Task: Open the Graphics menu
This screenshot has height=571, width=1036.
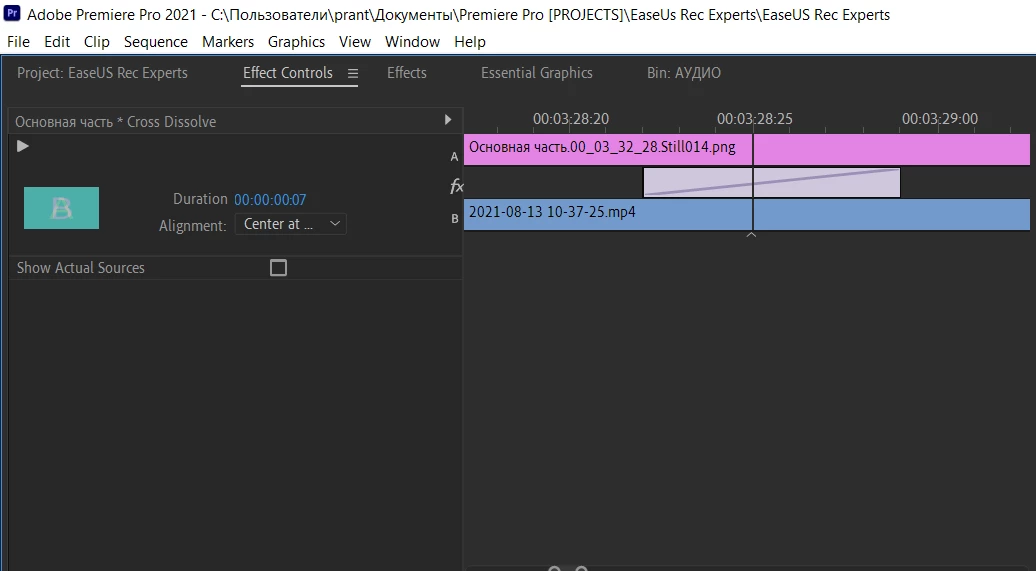Action: tap(296, 42)
